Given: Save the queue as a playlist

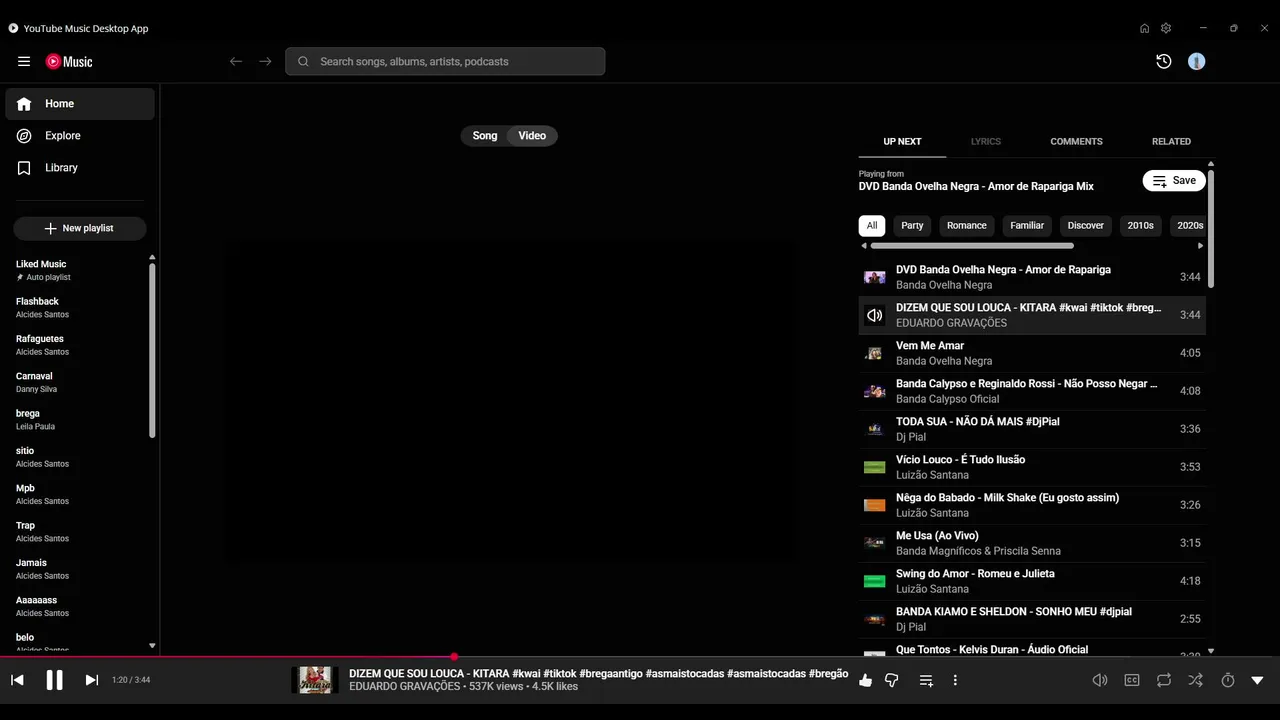Looking at the screenshot, I should [x=1174, y=181].
